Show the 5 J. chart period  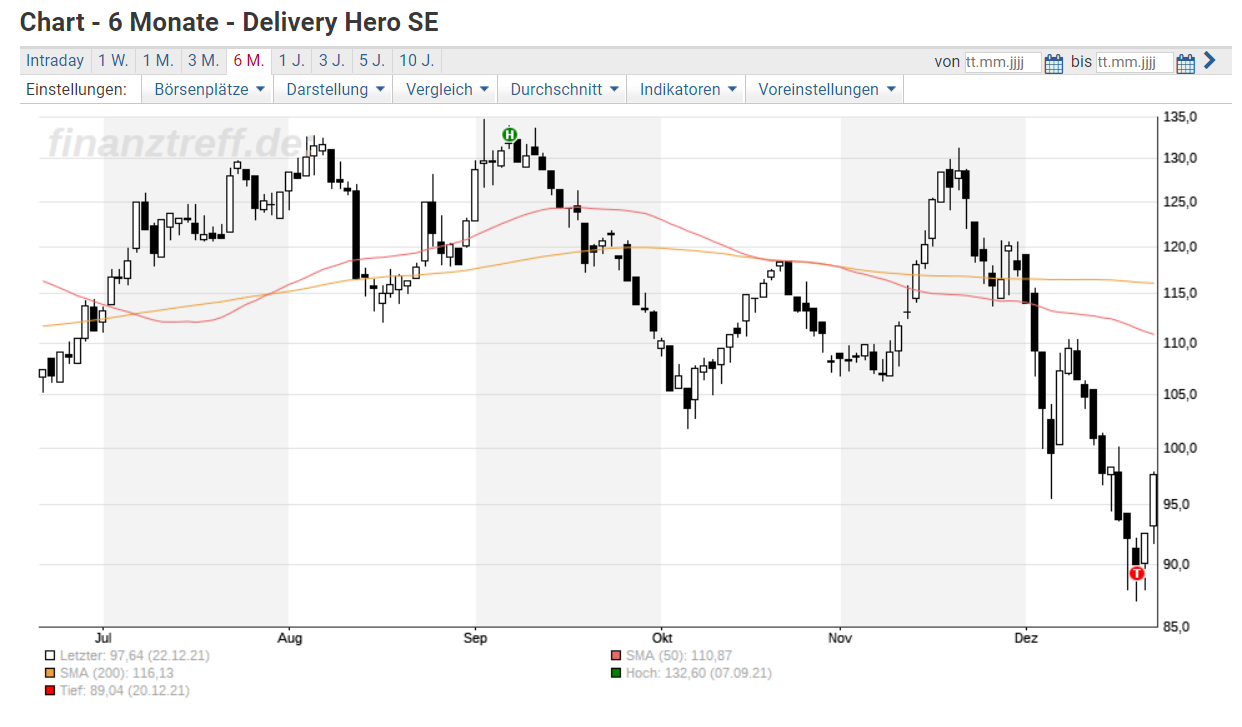[372, 60]
